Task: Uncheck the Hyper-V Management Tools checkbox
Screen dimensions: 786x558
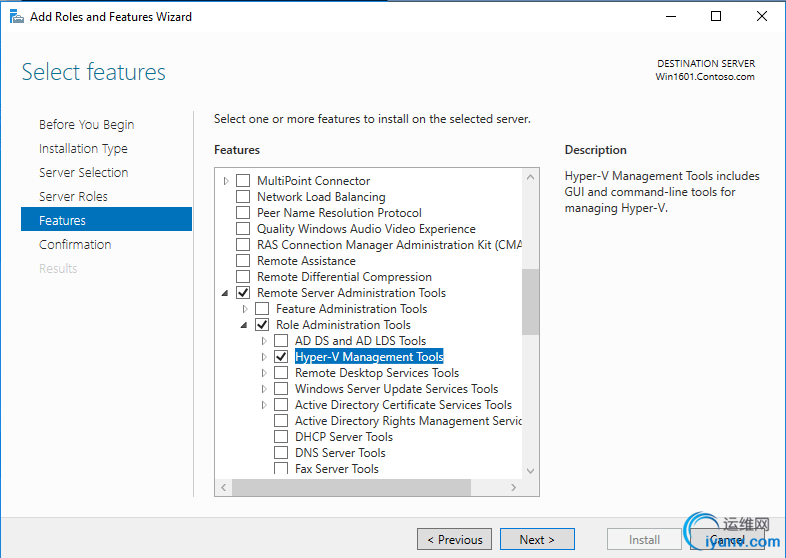Action: pos(281,357)
